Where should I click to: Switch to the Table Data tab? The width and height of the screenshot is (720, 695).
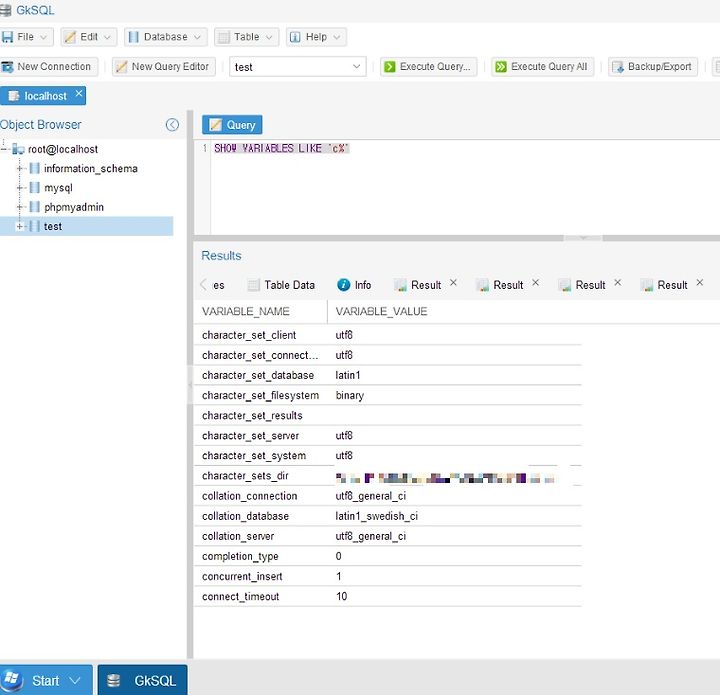(x=281, y=285)
